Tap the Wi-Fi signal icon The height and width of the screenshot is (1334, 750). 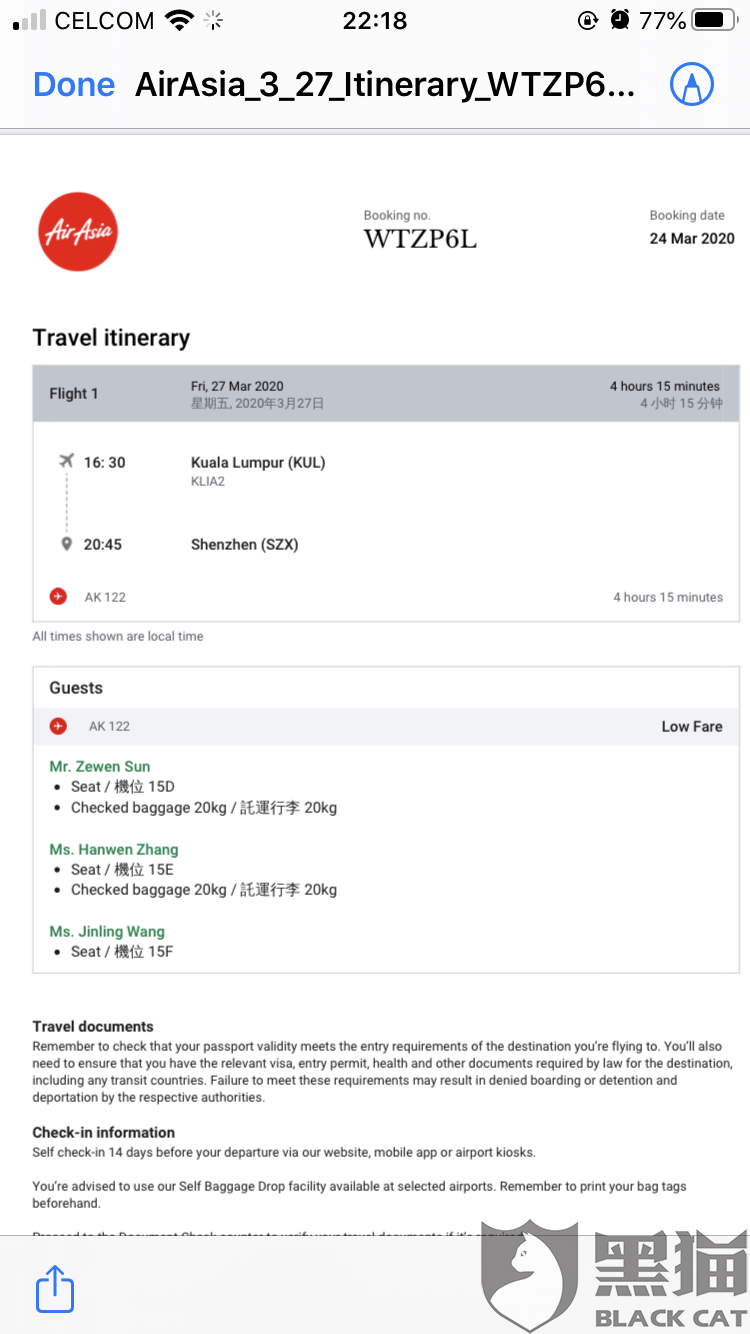180,20
